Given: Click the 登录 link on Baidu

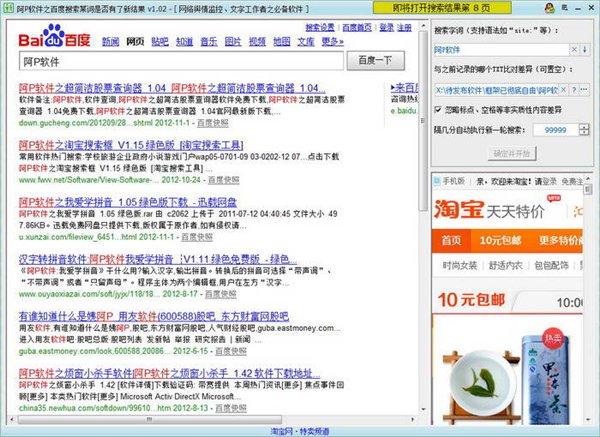Looking at the screenshot, I should (387, 28).
